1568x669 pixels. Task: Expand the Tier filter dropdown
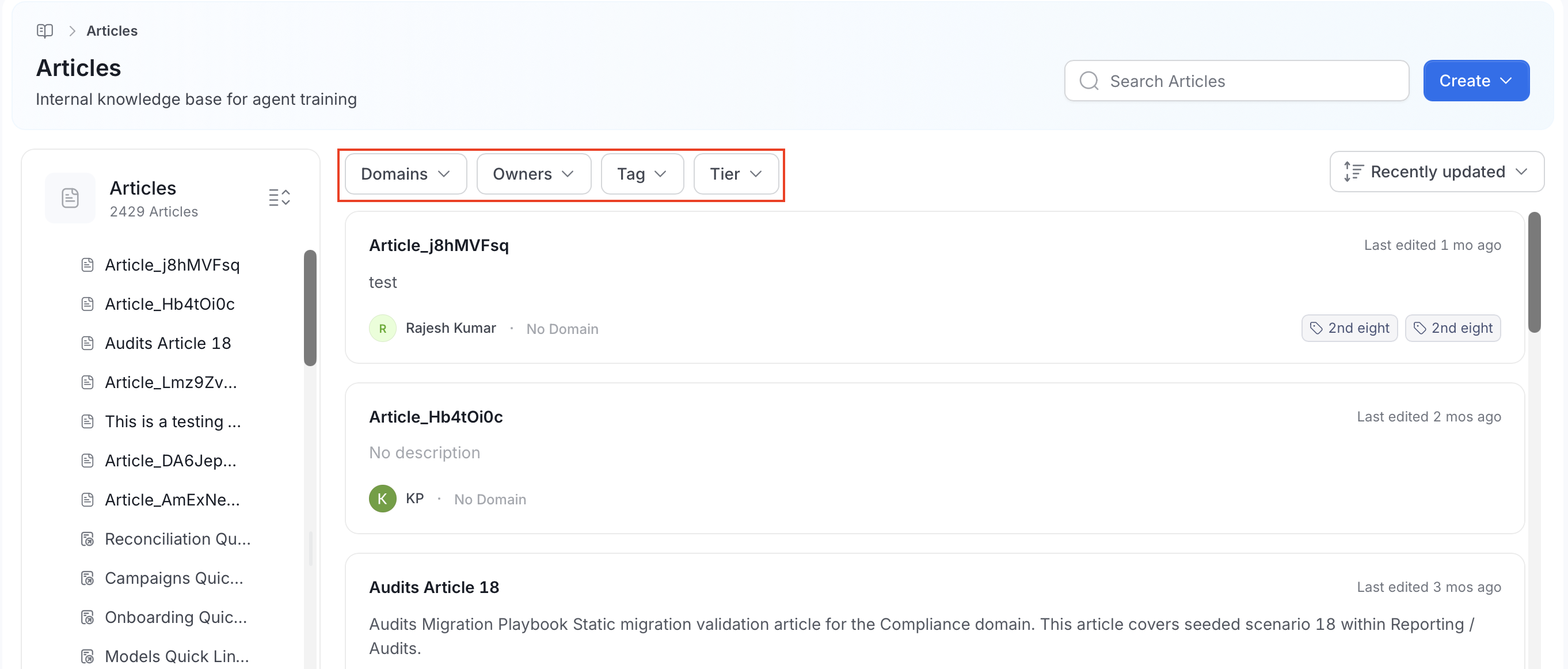pyautogui.click(x=736, y=174)
